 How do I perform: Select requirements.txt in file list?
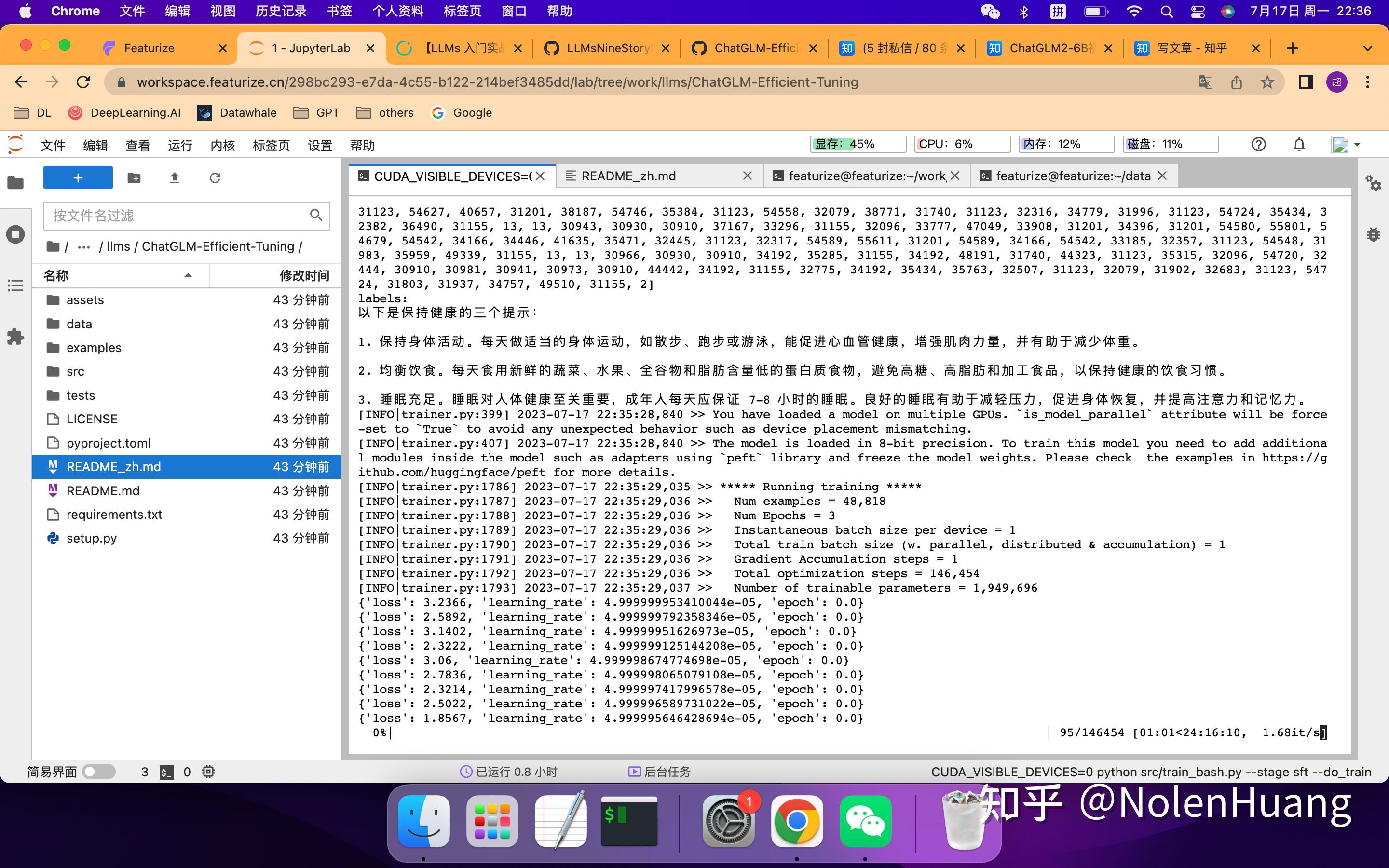(x=187, y=515)
